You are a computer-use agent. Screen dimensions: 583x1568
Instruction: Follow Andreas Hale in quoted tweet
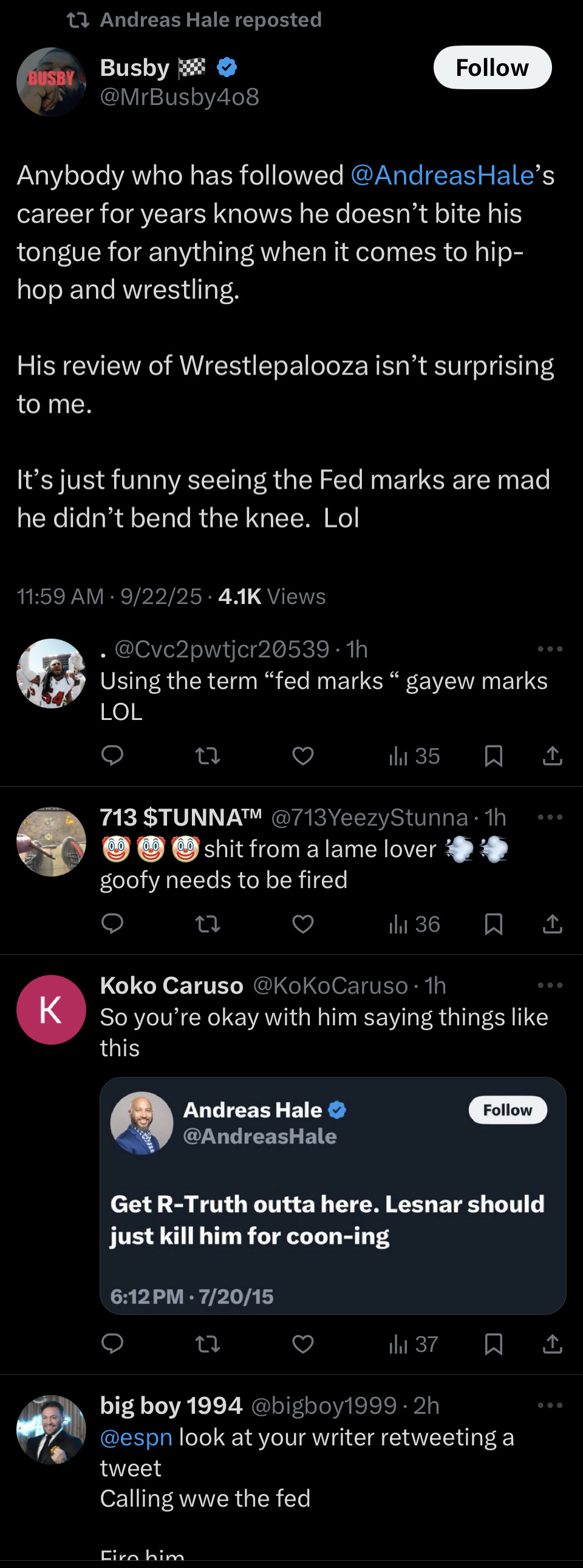point(507,1110)
